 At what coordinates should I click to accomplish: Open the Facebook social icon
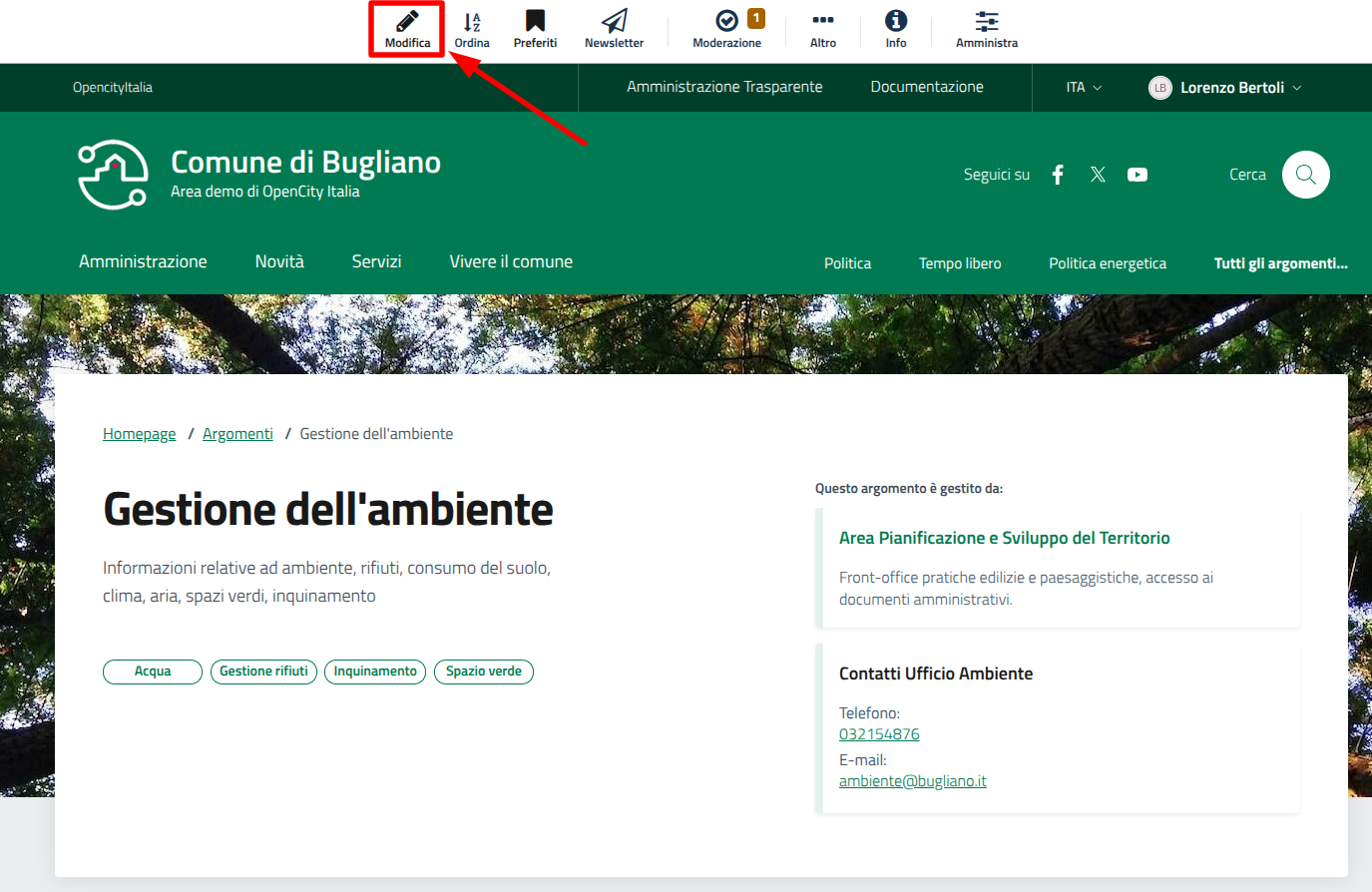pyautogui.click(x=1058, y=175)
